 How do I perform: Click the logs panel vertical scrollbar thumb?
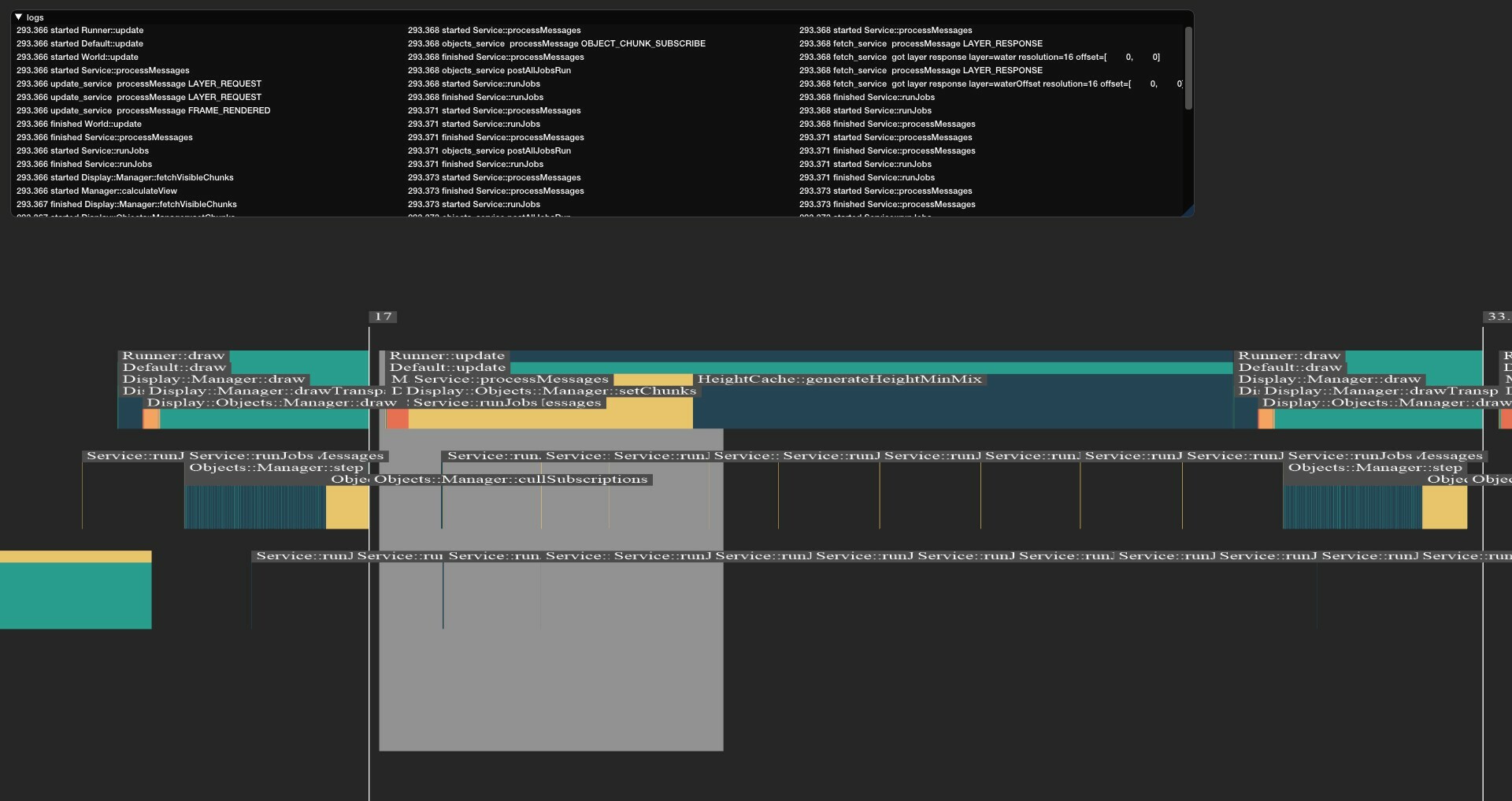tap(1188, 68)
